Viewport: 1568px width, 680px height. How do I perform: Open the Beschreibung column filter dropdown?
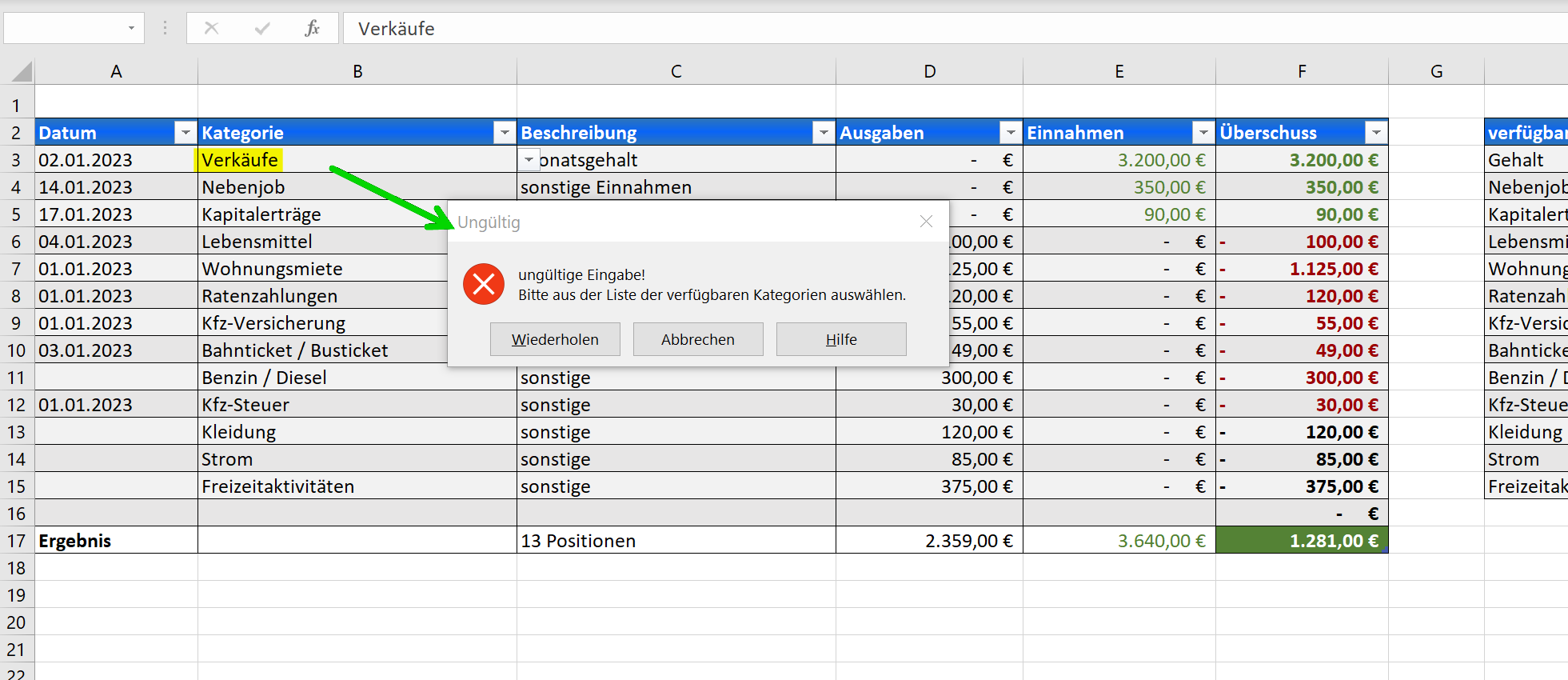point(824,132)
